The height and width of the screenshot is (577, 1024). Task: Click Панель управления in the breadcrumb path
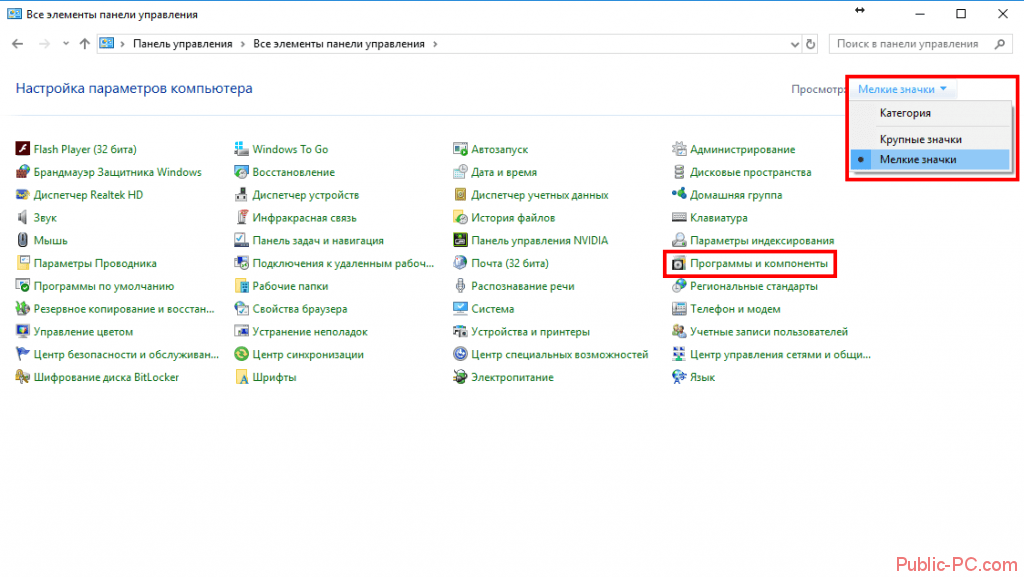tap(182, 44)
